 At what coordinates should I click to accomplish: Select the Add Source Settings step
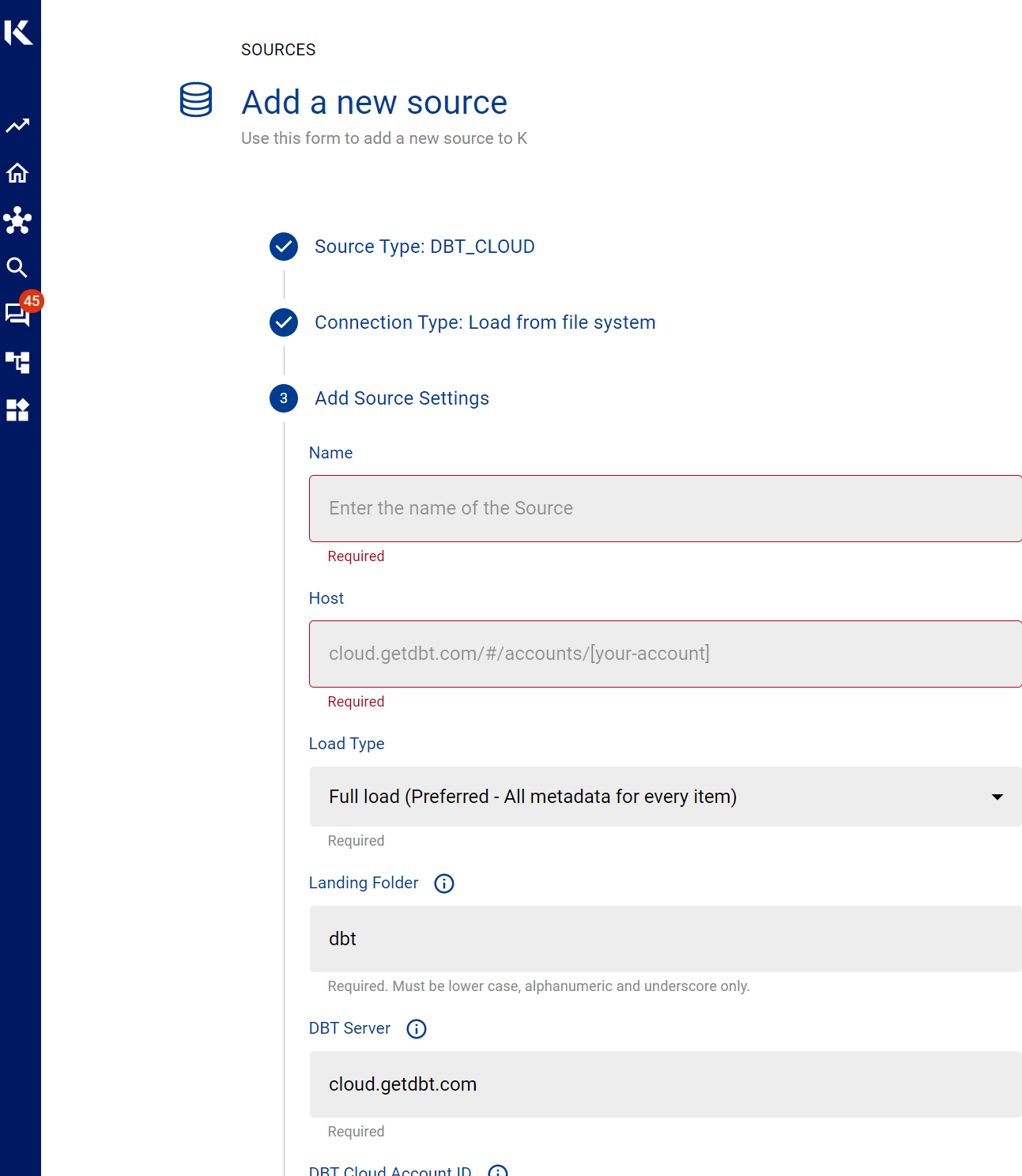coord(402,398)
